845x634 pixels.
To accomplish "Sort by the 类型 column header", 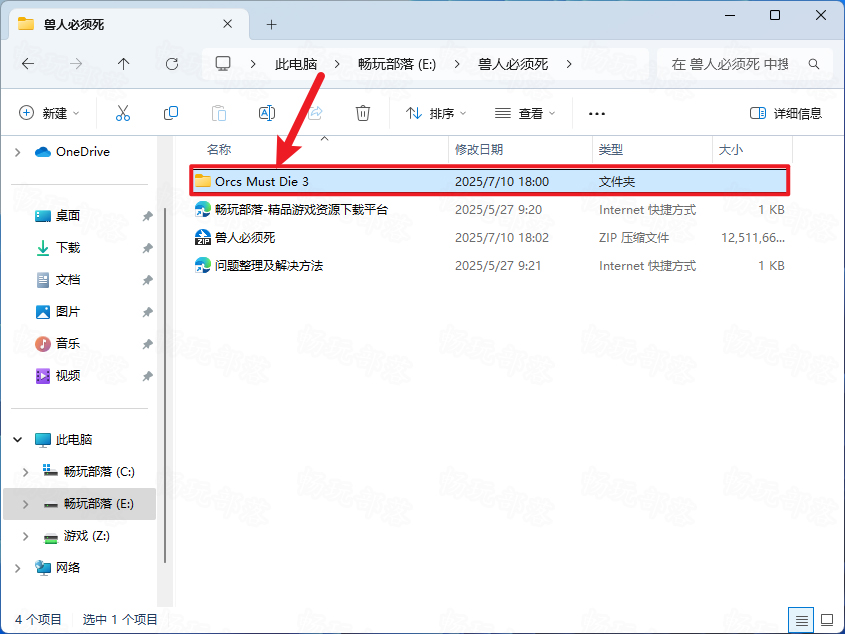I will (652, 149).
